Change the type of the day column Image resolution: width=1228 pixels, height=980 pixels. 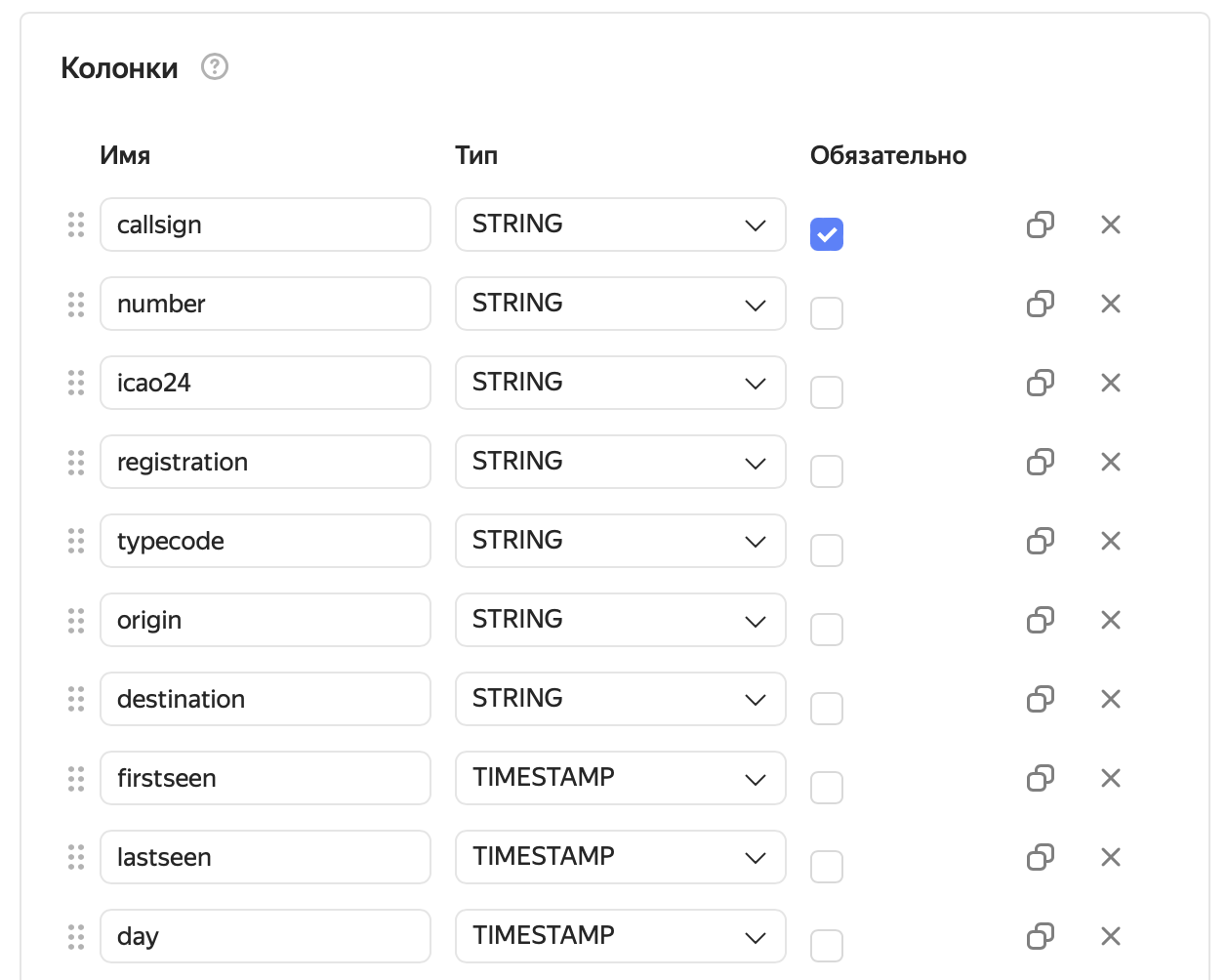pos(621,936)
